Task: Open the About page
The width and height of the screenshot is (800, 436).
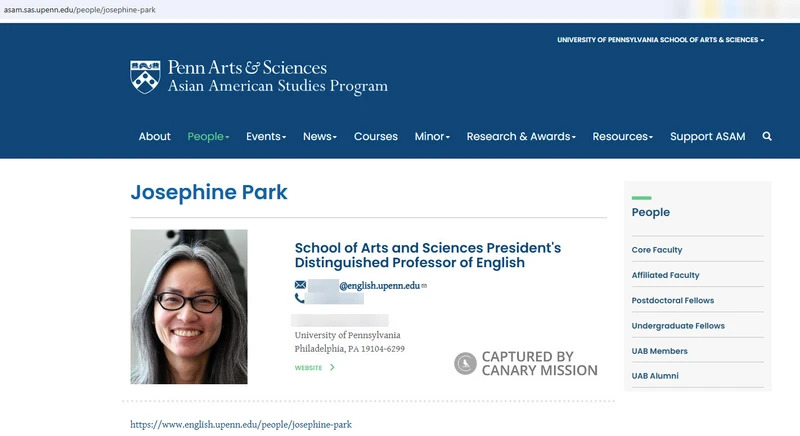Action: pos(155,136)
